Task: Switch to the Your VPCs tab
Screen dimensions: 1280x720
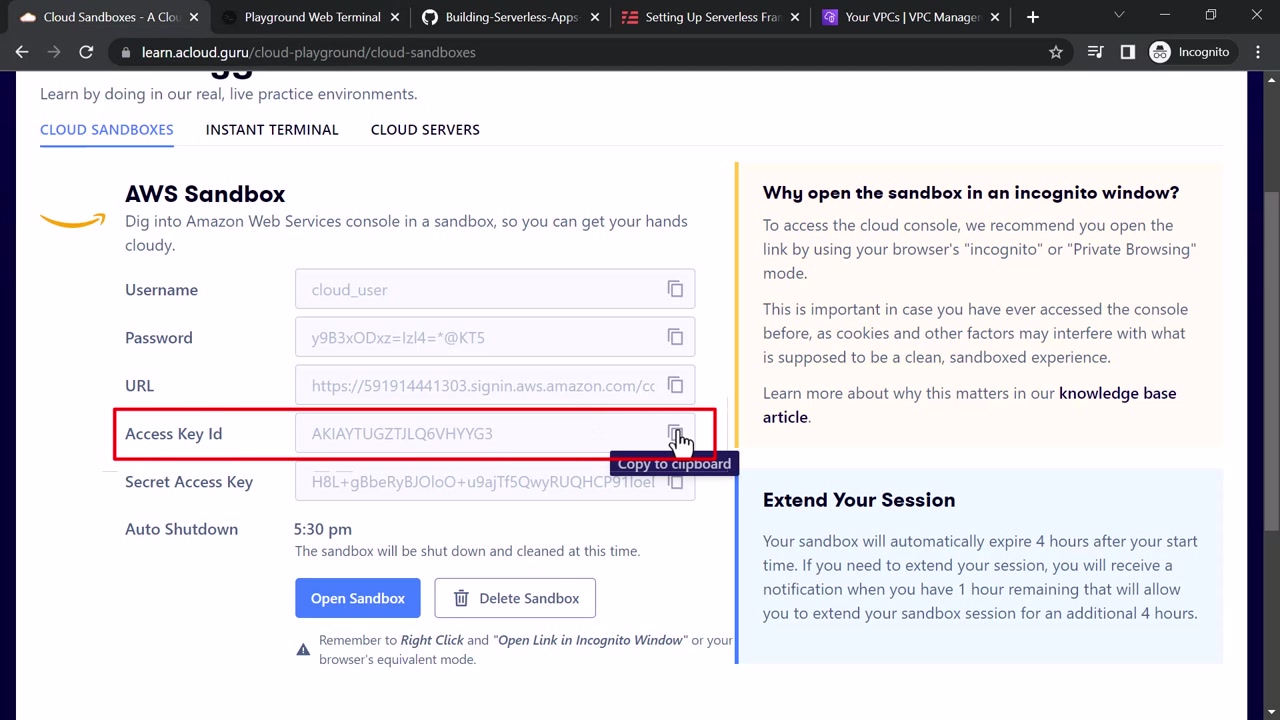Action: tap(910, 17)
